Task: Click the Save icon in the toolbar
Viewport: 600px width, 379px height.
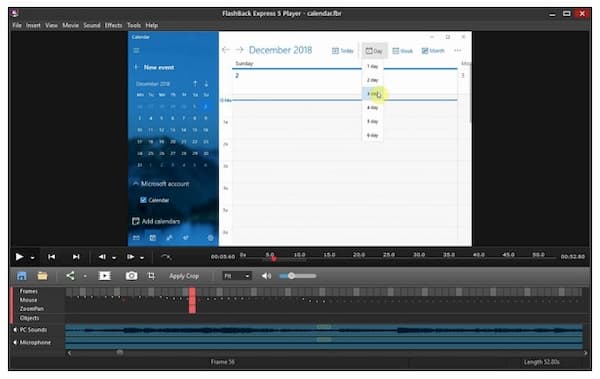Action: tap(22, 276)
